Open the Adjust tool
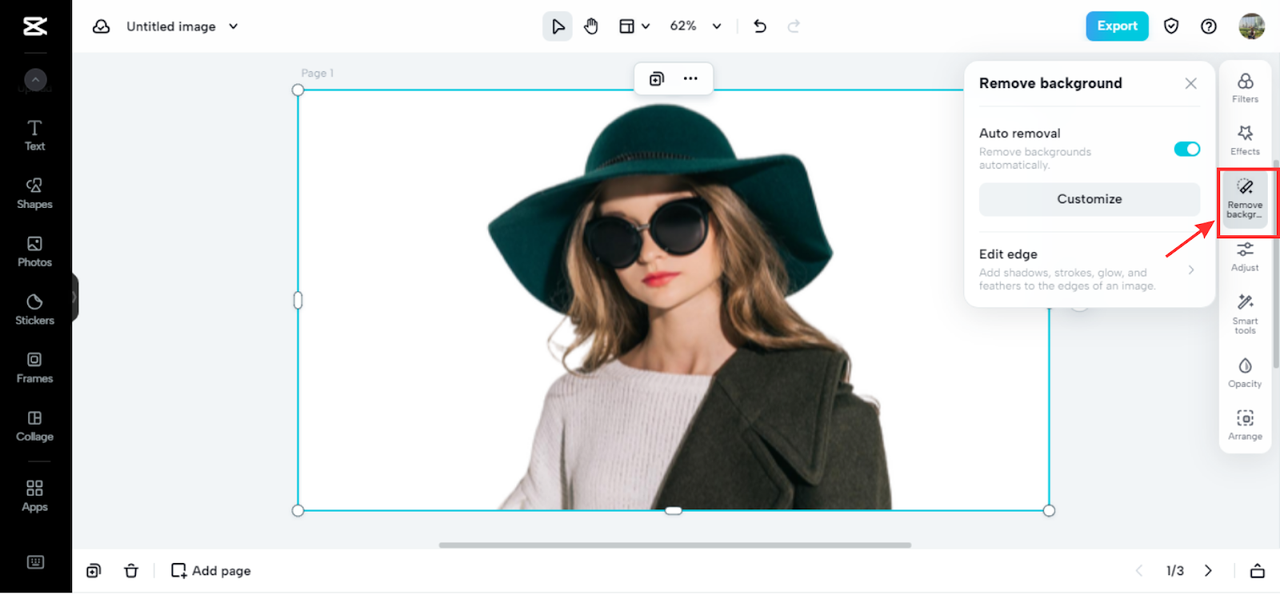 tap(1245, 256)
